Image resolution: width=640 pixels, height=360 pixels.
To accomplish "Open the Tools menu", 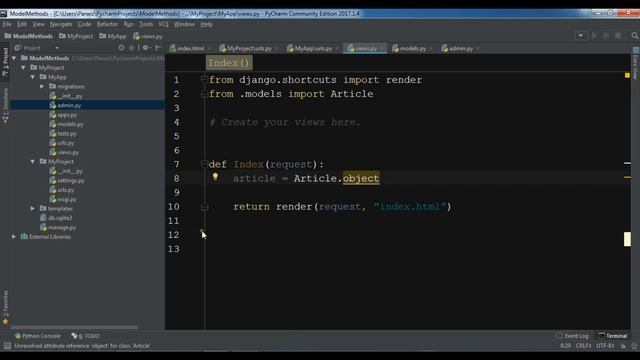I will tap(146, 24).
